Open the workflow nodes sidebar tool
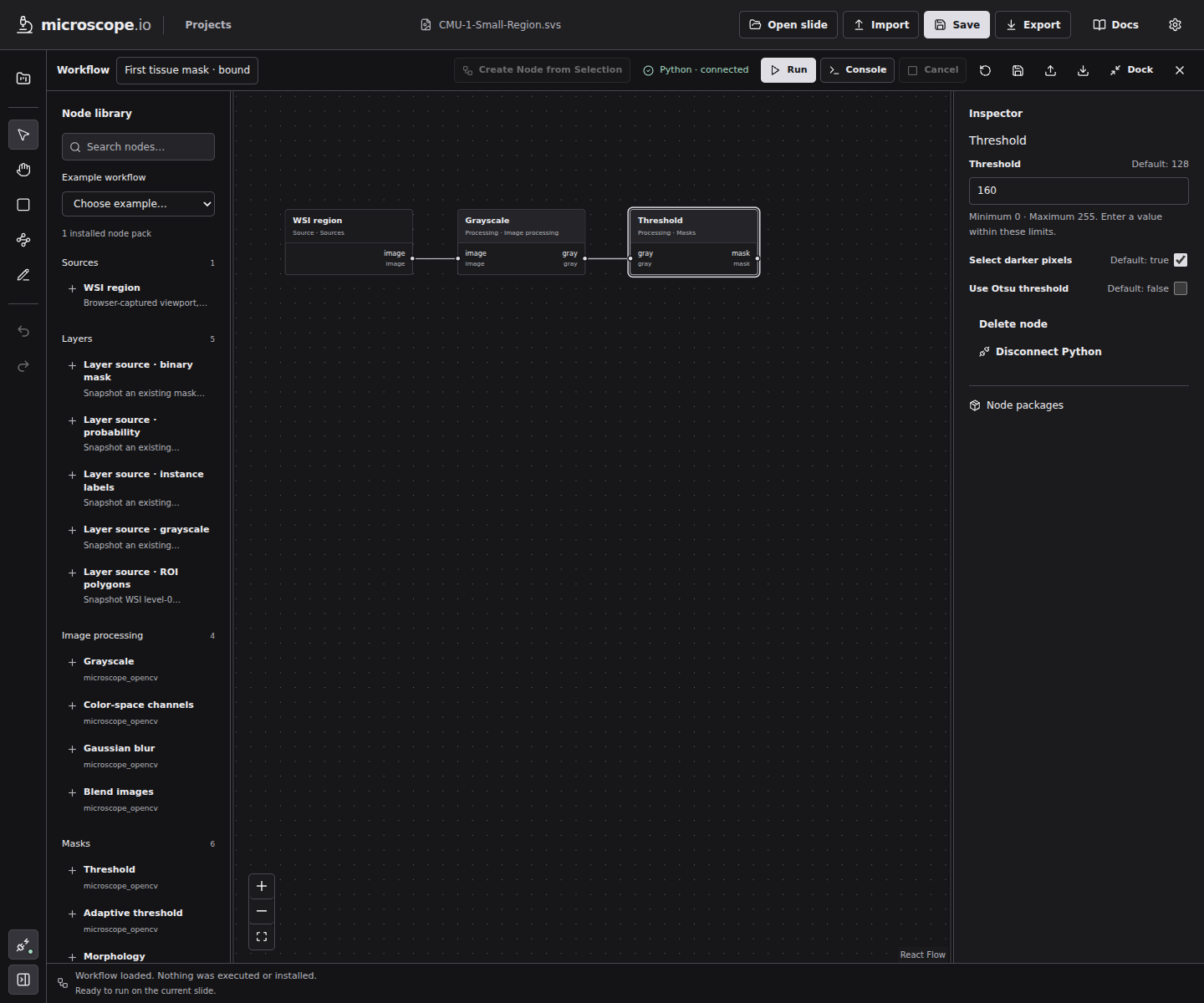The image size is (1204, 1003). 23,240
